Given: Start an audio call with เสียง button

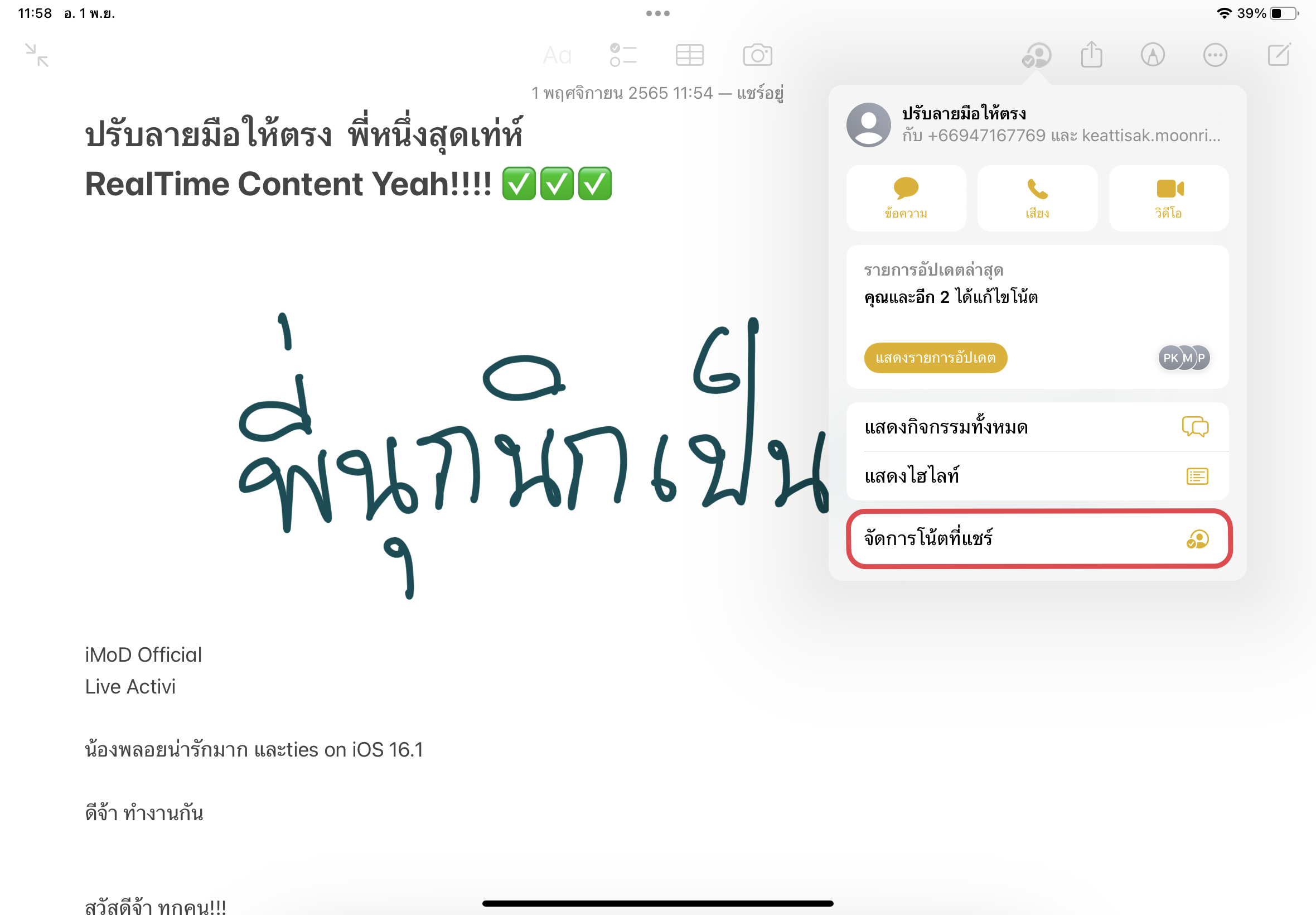Looking at the screenshot, I should tap(1037, 199).
